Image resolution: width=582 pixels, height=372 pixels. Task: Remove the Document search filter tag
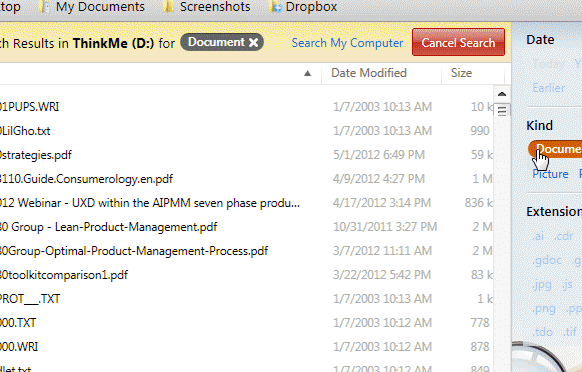pyautogui.click(x=254, y=43)
